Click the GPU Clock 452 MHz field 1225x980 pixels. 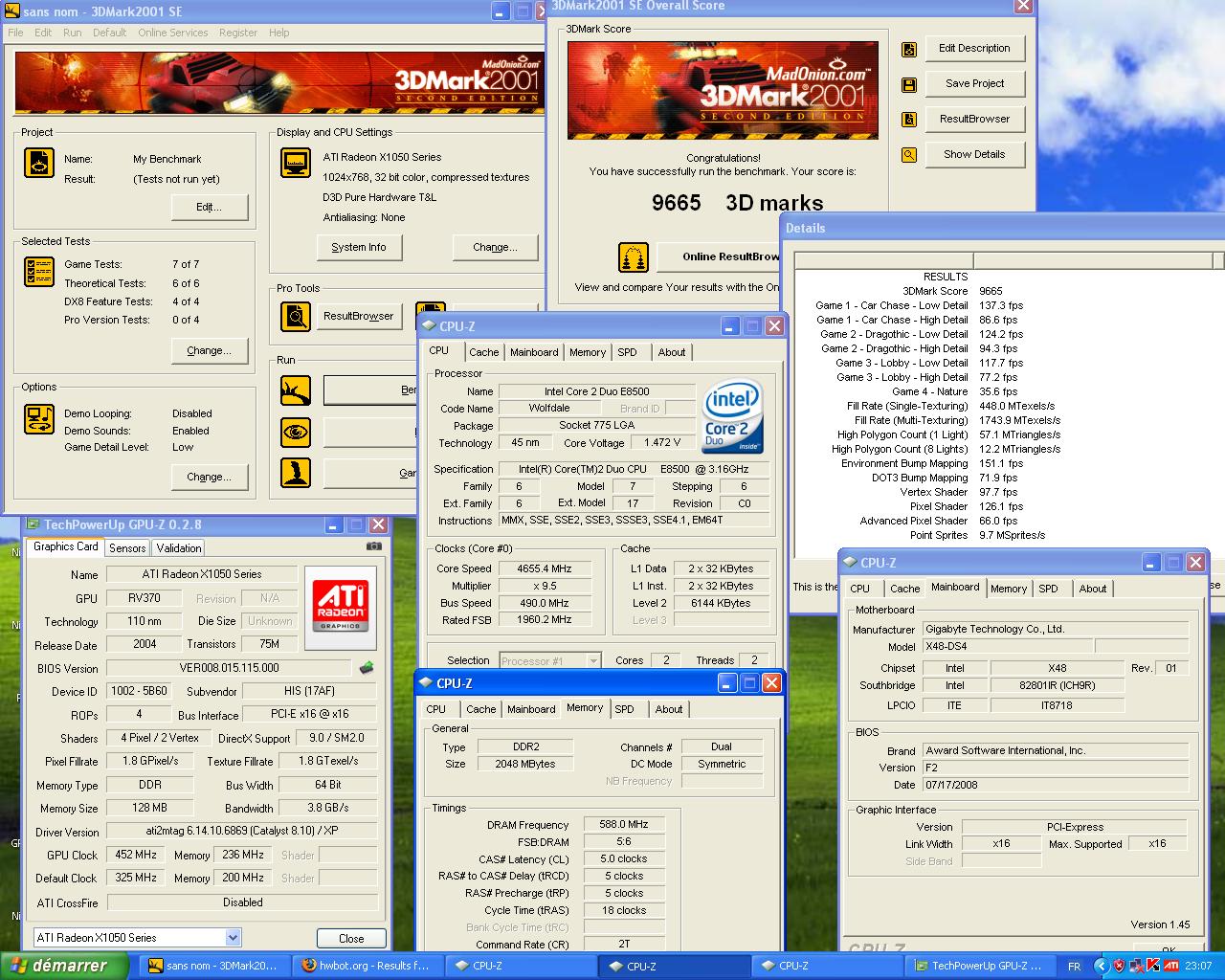[x=136, y=855]
